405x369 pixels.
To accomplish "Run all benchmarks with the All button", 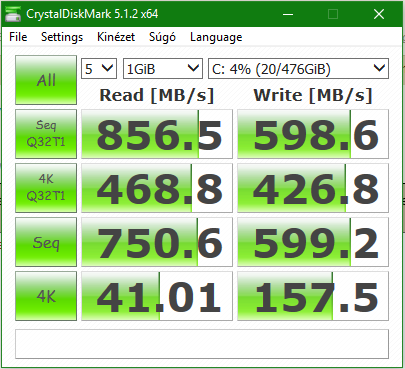I will [x=46, y=80].
